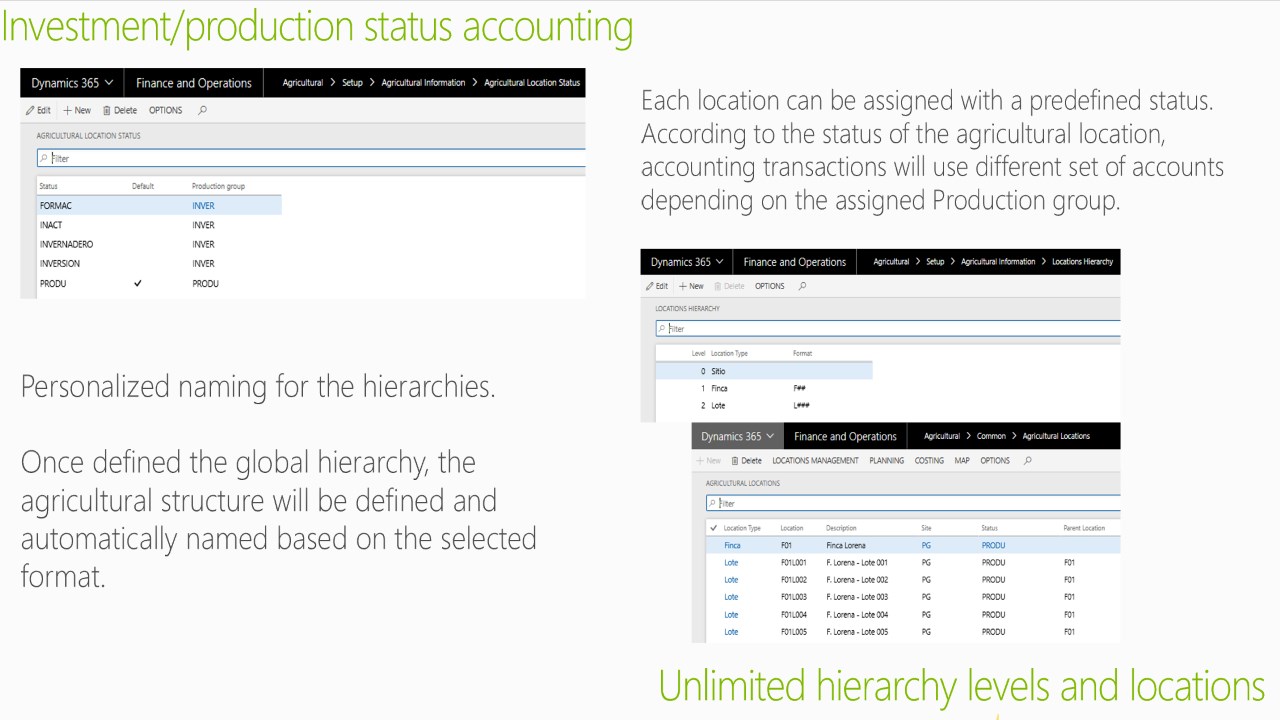
Task: Click Edit pencil in Locations Hierarchy window
Action: (657, 286)
